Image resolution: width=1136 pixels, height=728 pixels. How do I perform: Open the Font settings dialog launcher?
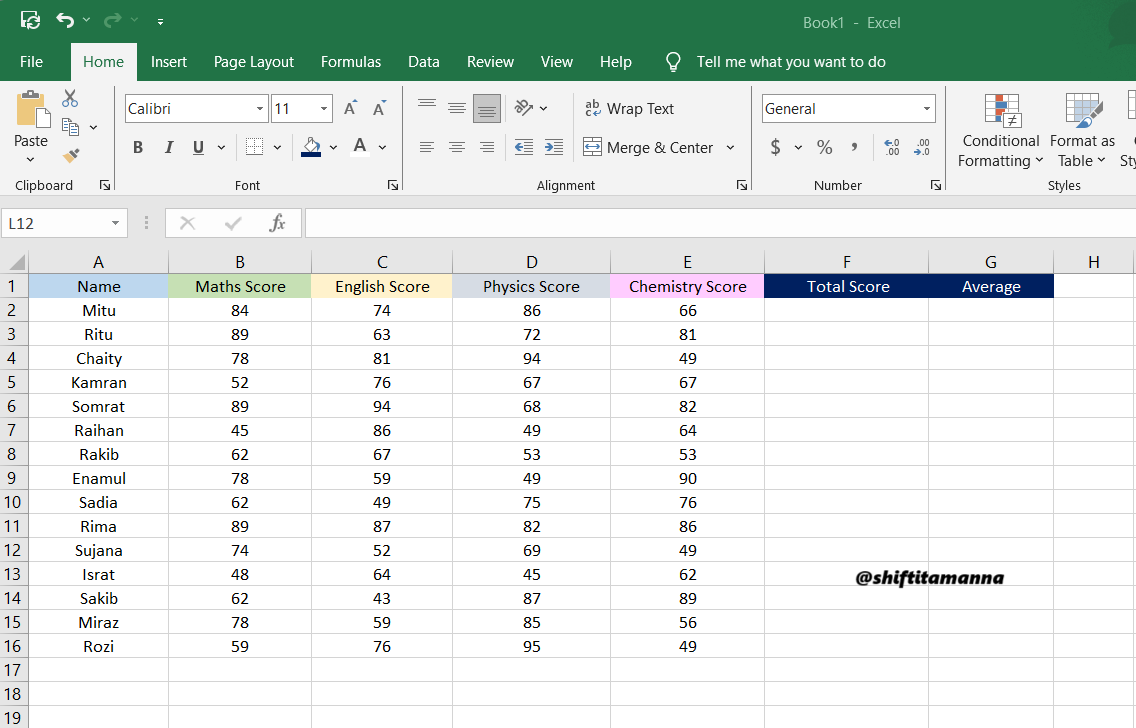tap(393, 185)
